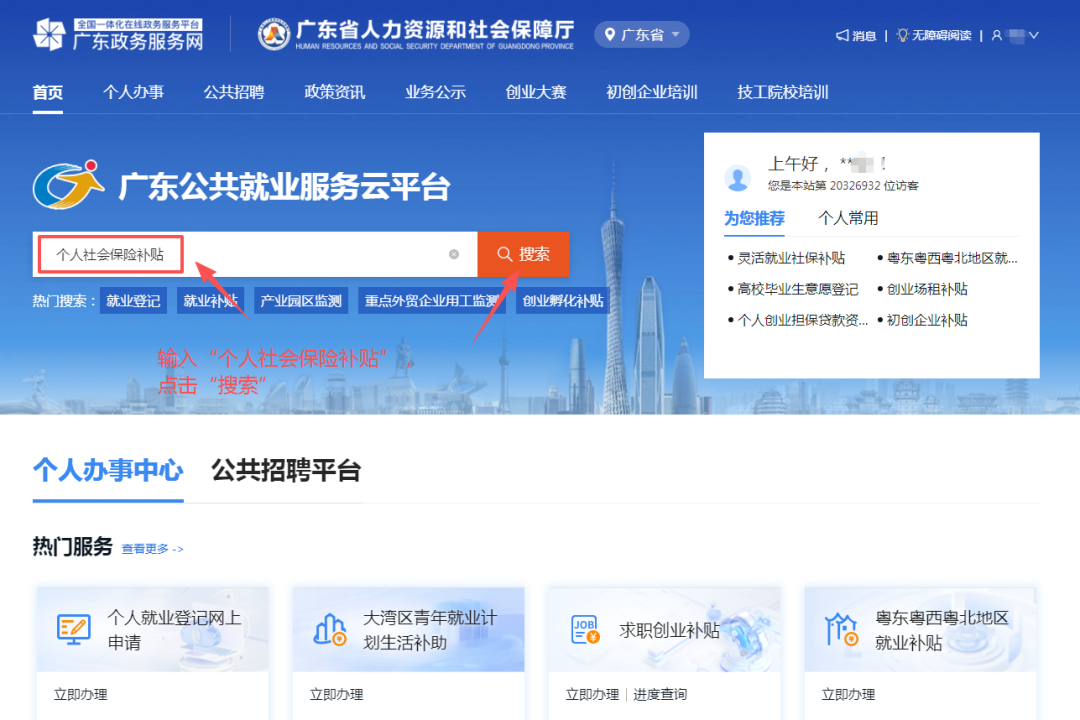Click the orange 搜索 button

point(523,254)
